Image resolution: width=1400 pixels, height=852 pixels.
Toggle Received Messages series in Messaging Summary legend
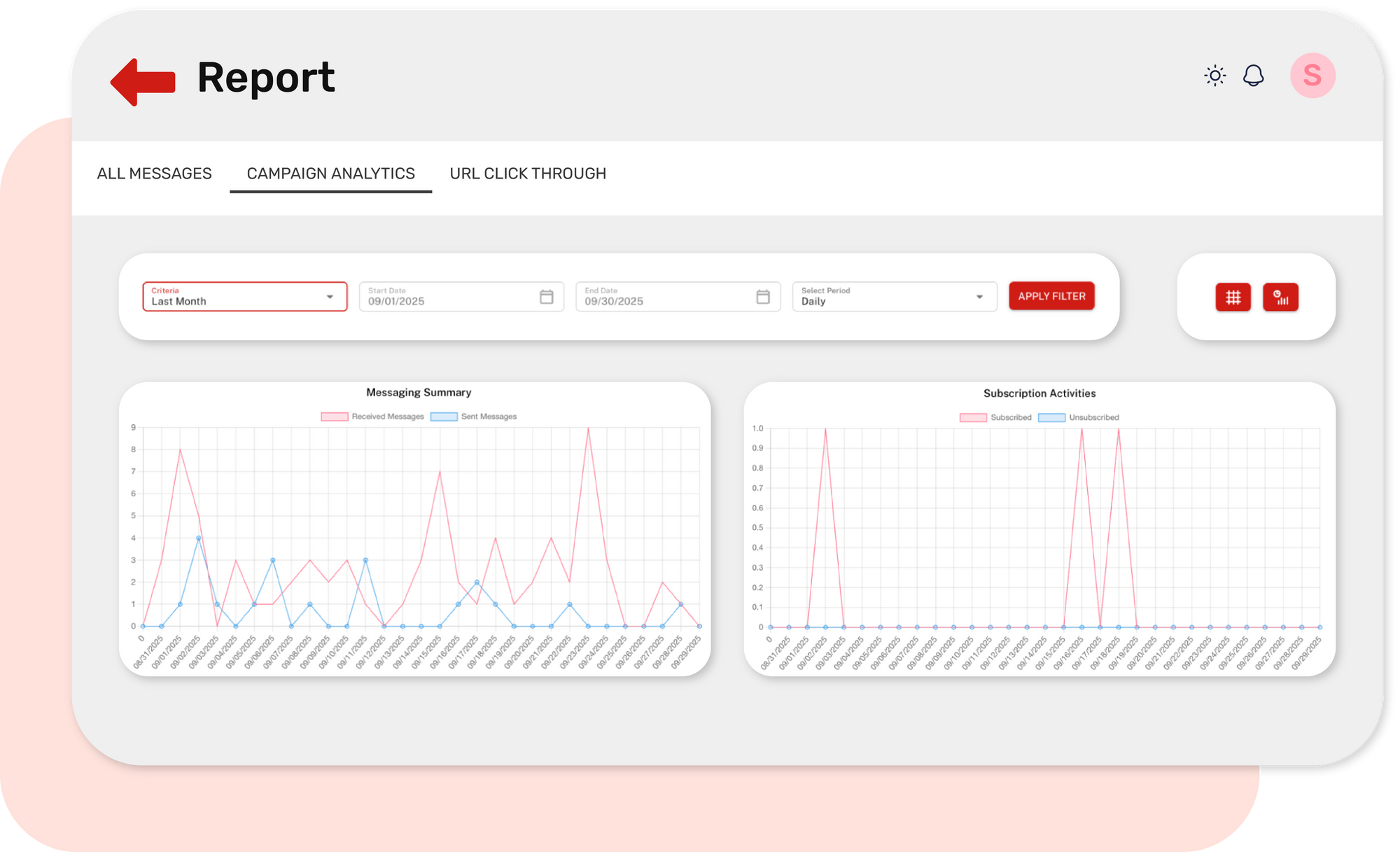[372, 416]
